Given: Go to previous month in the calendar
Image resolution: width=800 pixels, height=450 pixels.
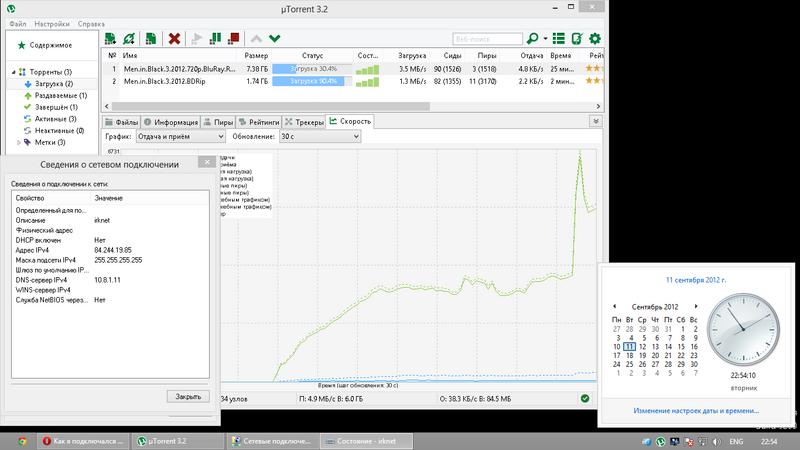Looking at the screenshot, I should pyautogui.click(x=614, y=306).
